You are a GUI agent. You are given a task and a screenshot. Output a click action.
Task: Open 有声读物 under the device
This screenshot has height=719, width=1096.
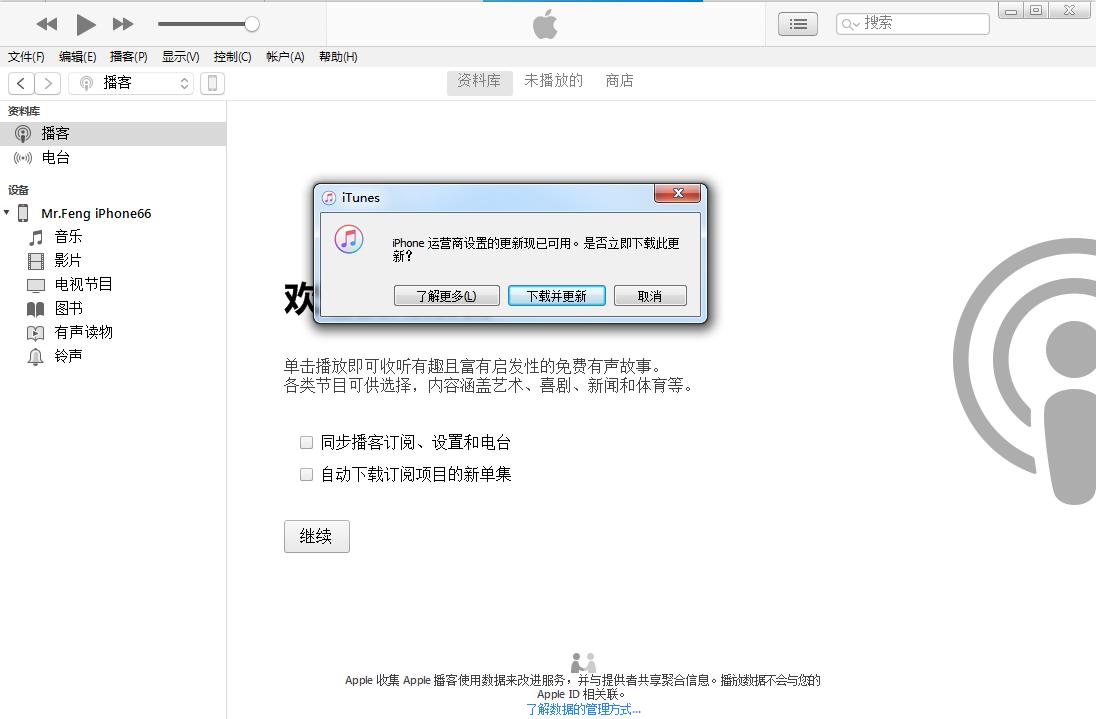84,332
